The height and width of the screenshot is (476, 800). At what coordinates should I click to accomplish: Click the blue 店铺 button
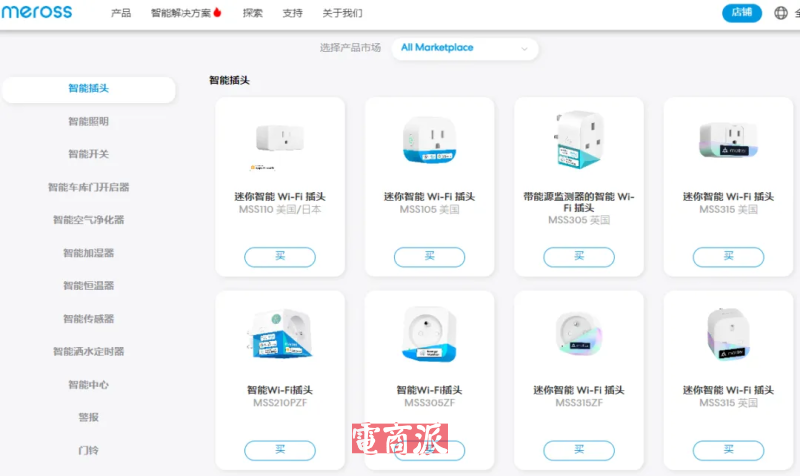(x=741, y=13)
